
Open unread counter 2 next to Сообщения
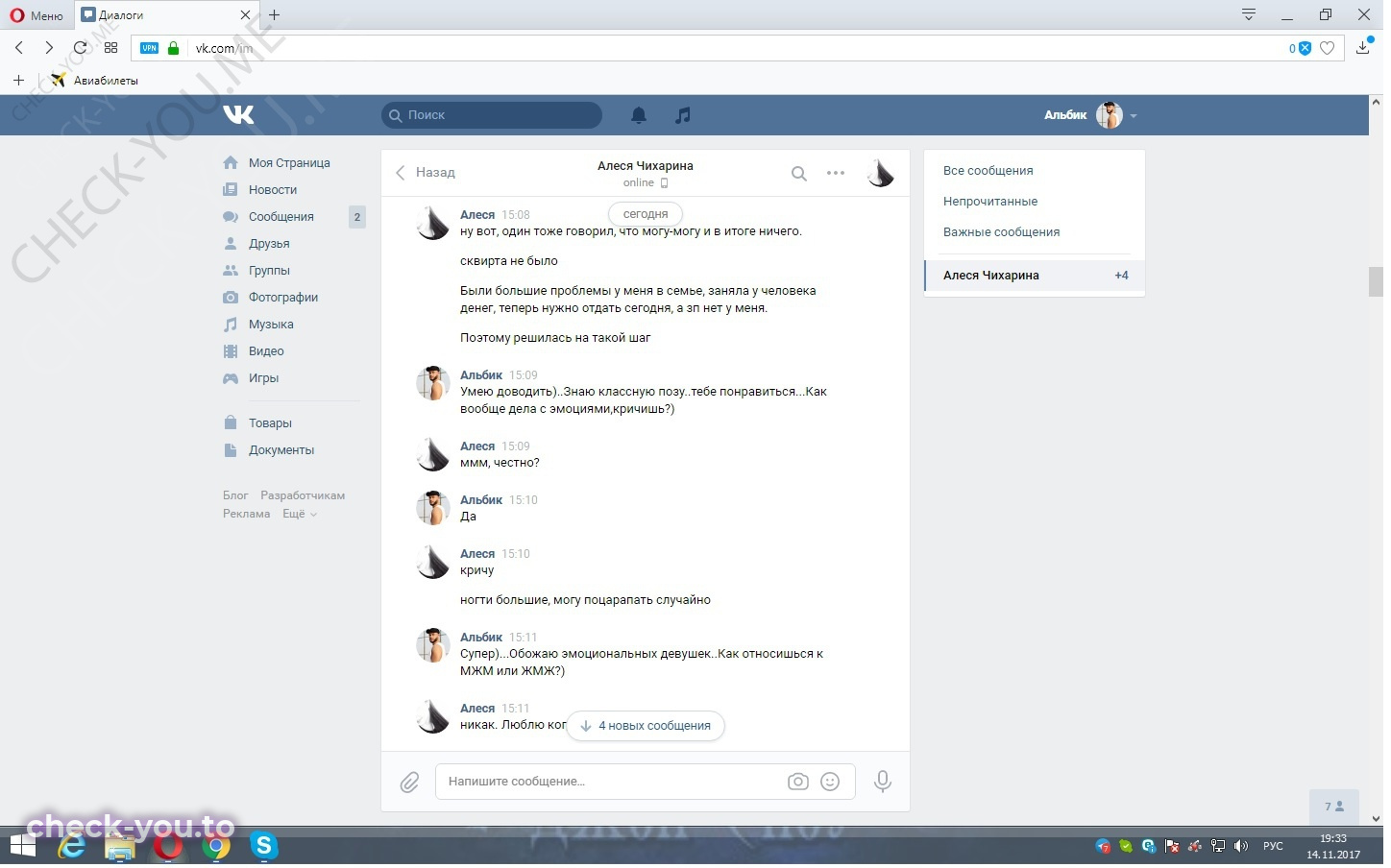pos(359,218)
